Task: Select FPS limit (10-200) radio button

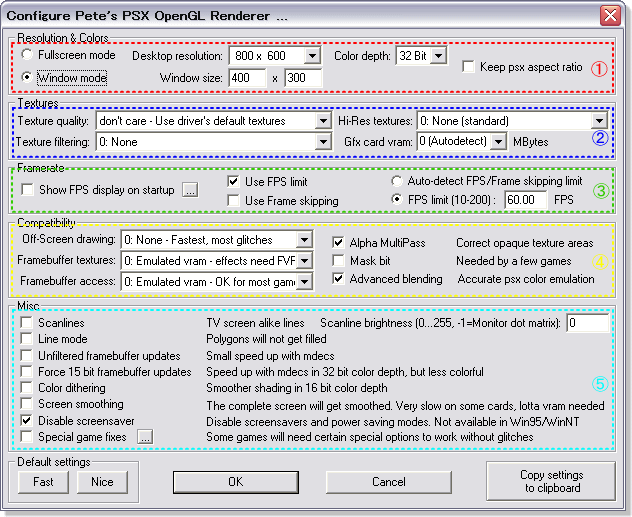Action: coord(397,199)
